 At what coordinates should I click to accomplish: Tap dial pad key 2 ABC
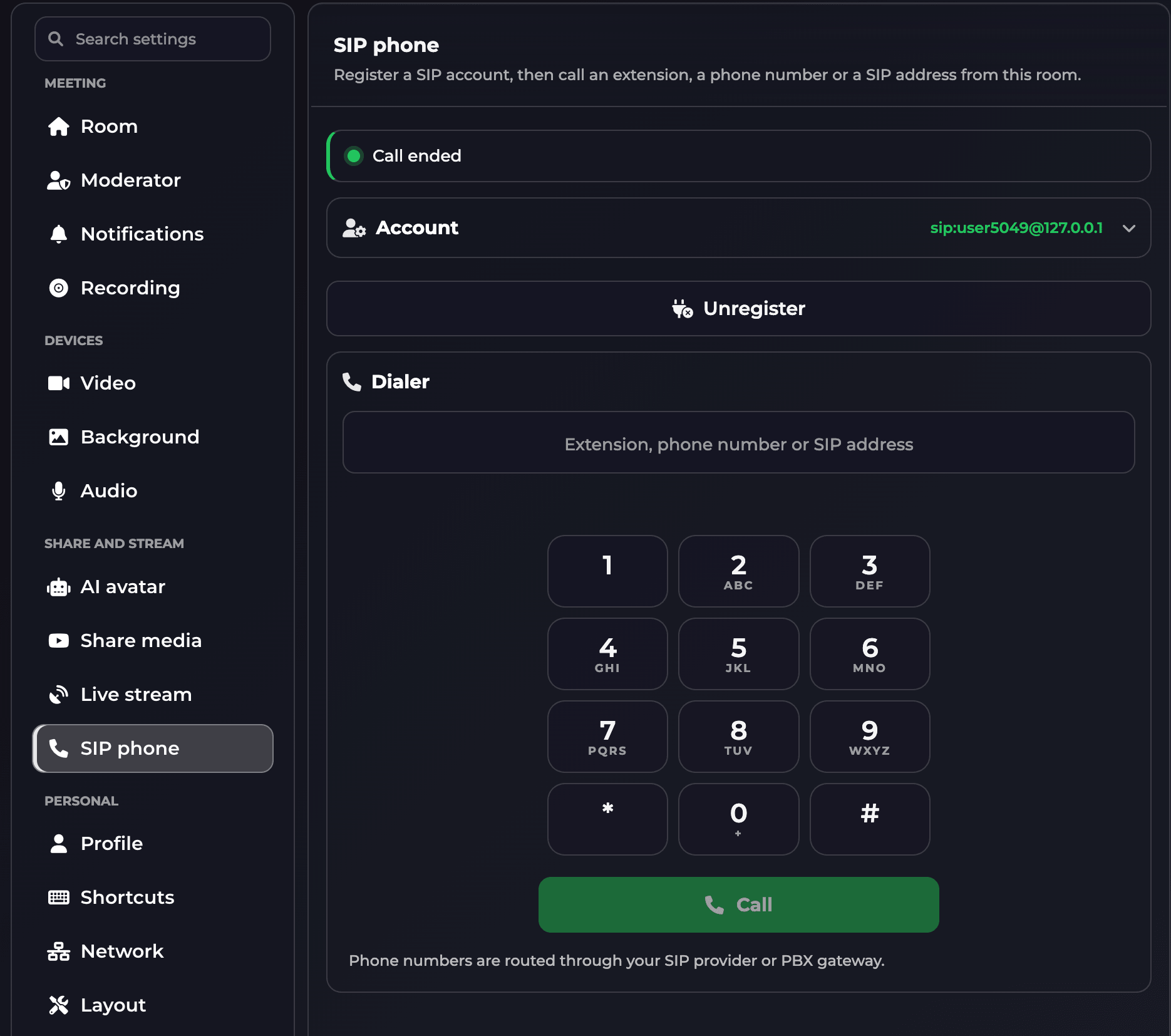coord(739,571)
